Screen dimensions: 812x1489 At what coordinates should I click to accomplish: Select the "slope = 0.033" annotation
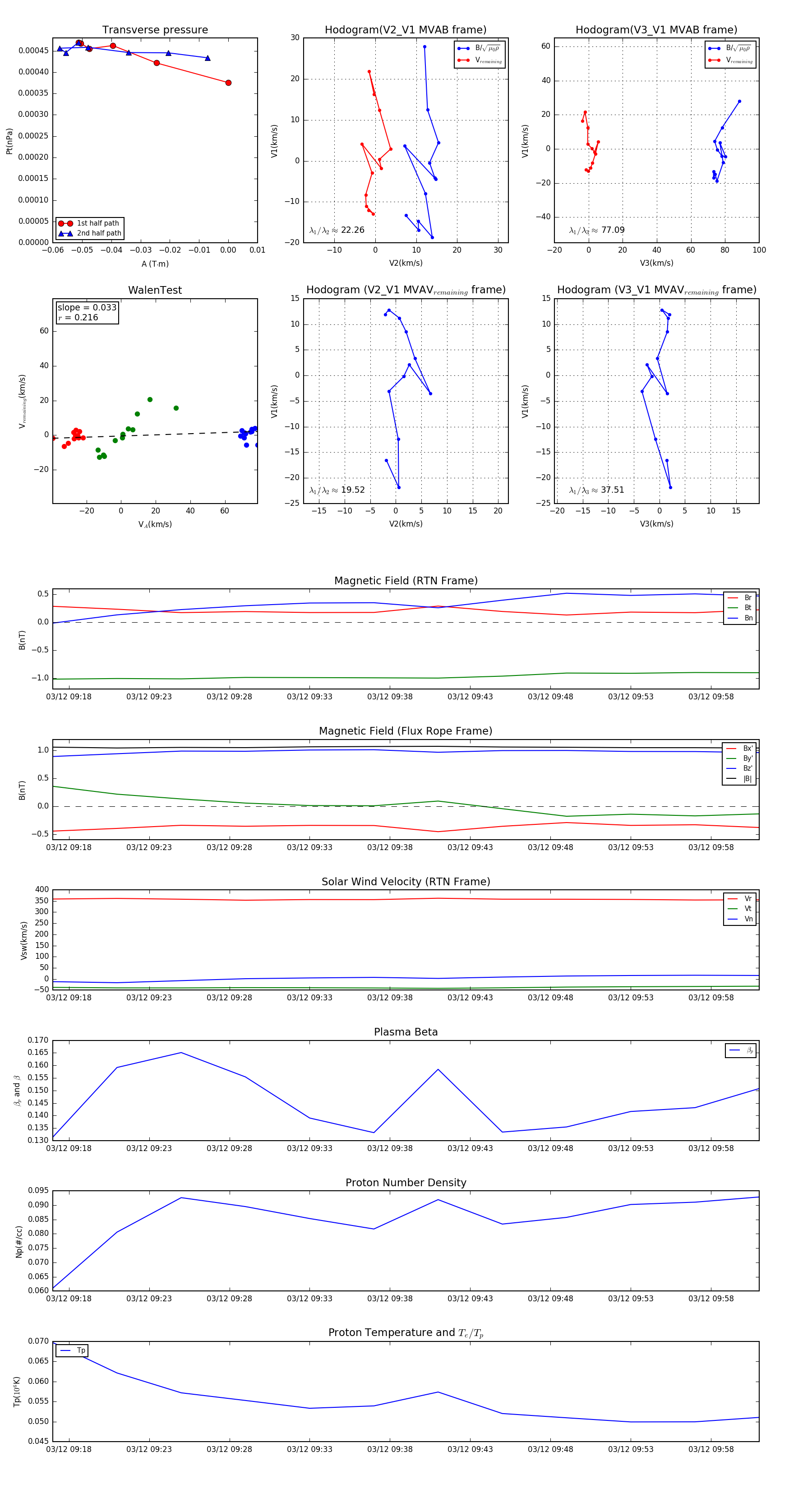click(87, 308)
